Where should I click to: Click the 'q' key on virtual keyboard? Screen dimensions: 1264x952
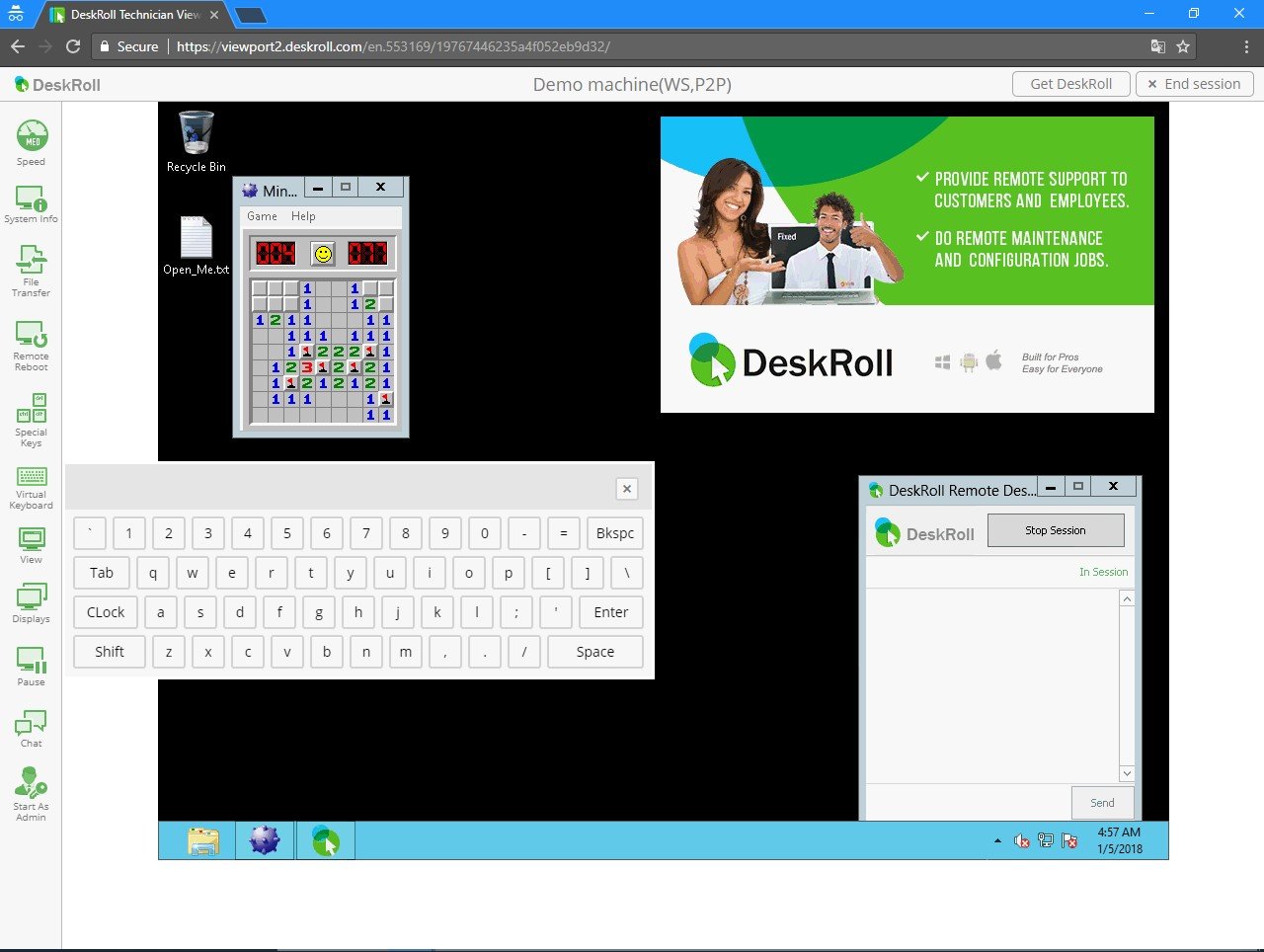153,573
